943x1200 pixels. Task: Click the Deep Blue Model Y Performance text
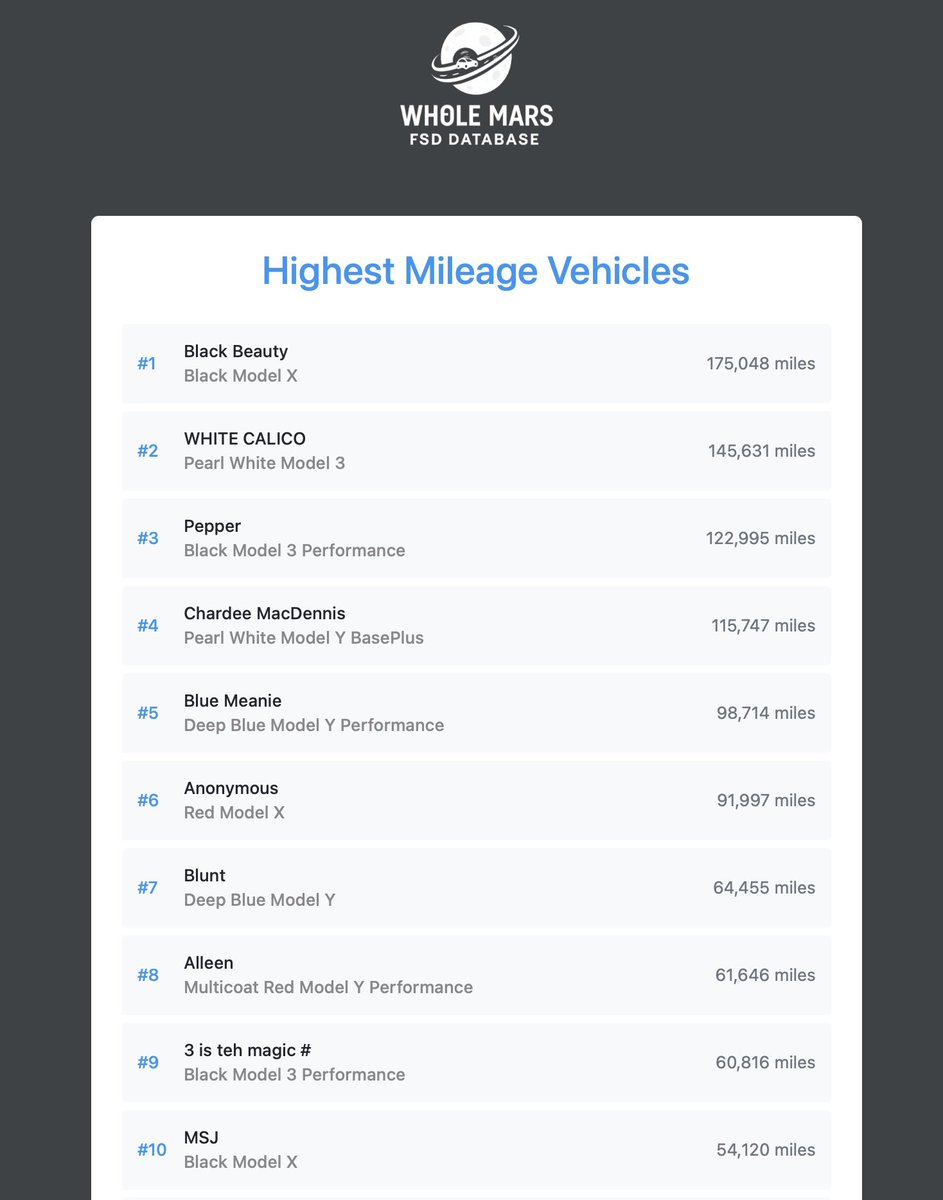[314, 725]
